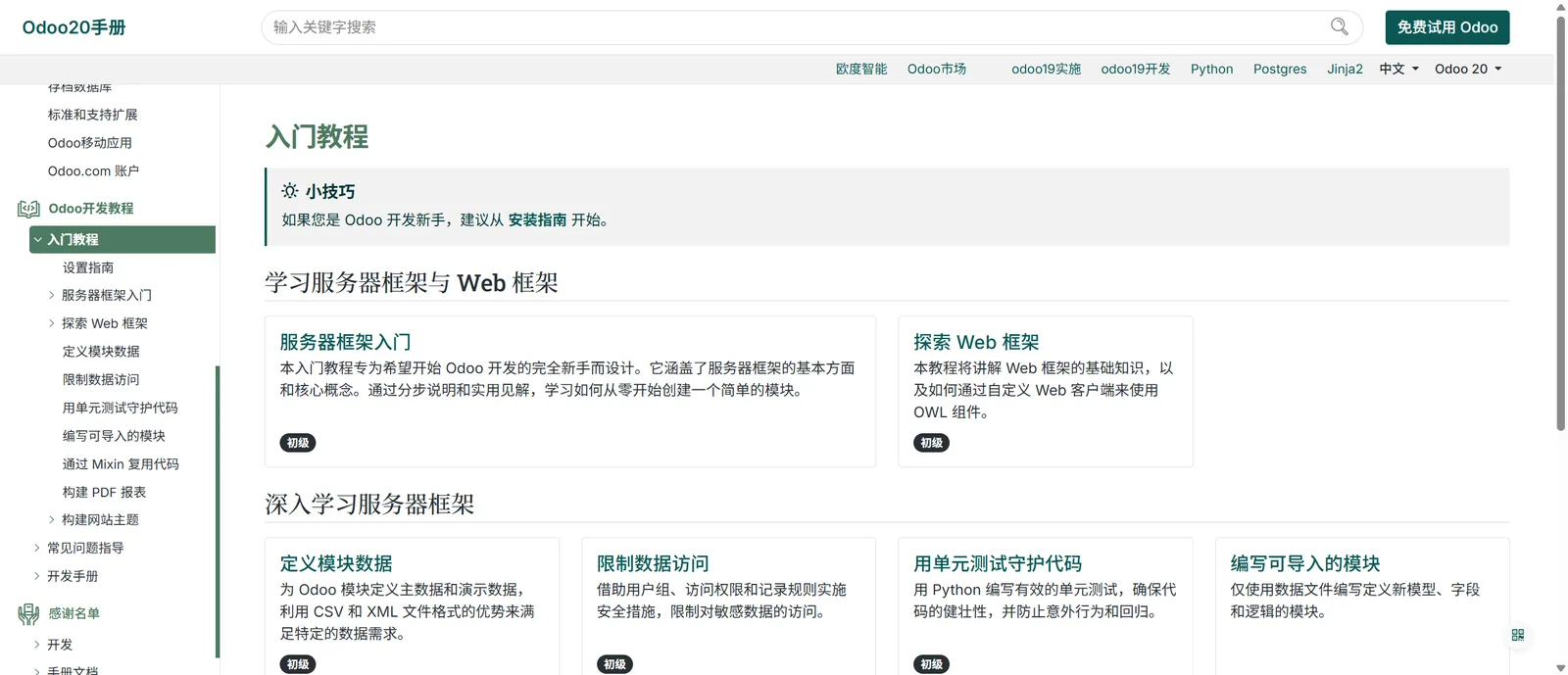
Task: Open the Python nav link
Action: (1211, 69)
